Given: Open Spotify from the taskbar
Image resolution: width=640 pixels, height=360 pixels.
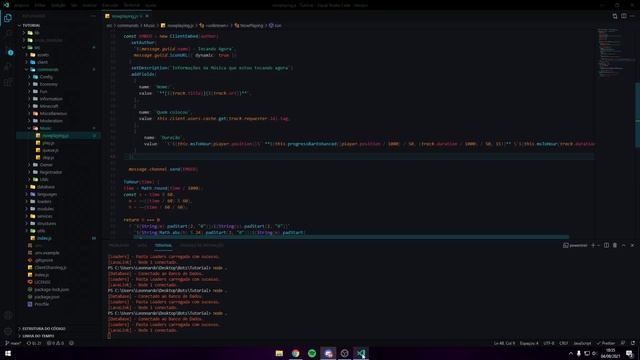Looking at the screenshot, I should tap(312, 353).
